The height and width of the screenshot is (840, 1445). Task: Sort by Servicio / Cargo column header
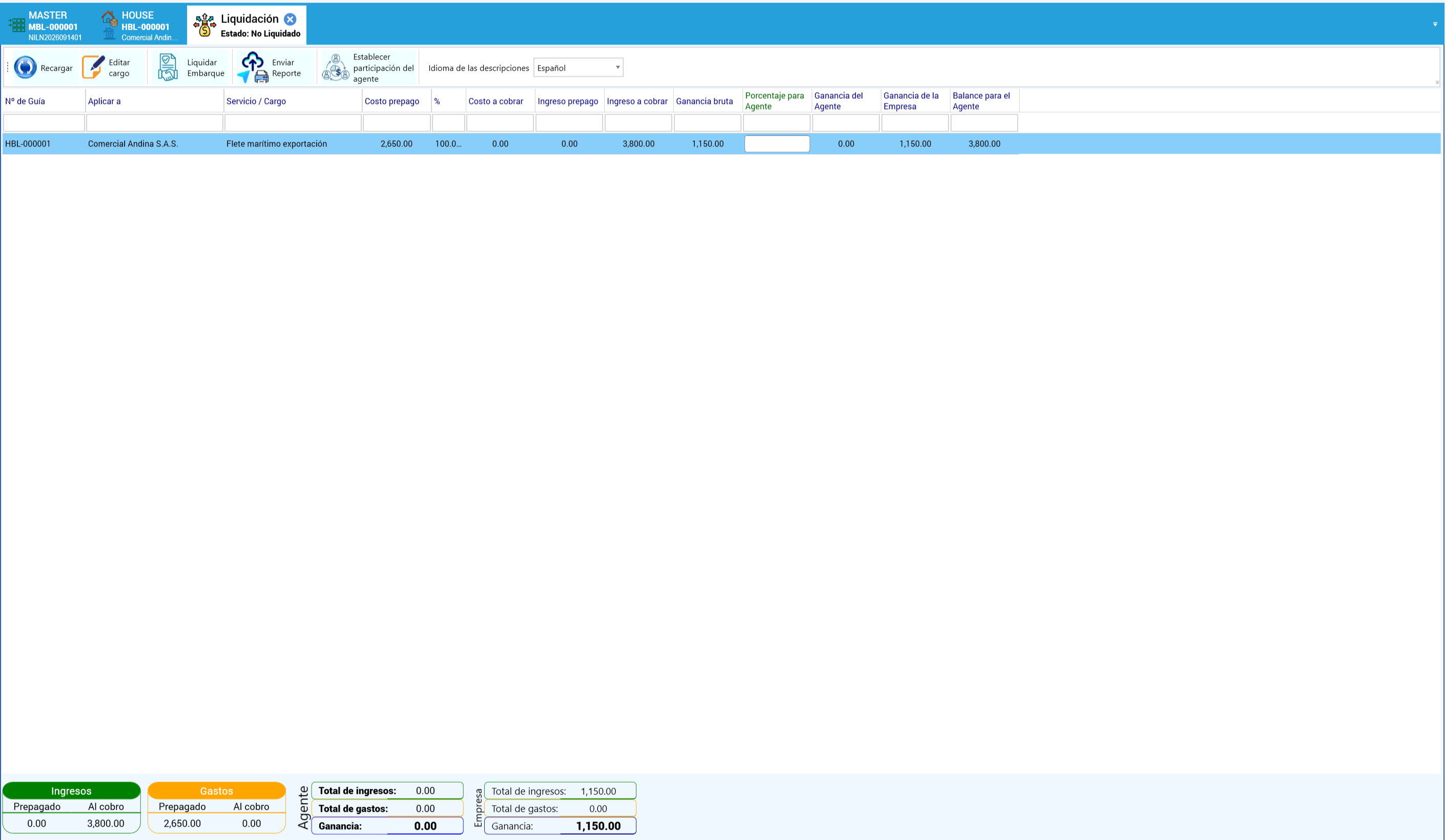coord(293,101)
